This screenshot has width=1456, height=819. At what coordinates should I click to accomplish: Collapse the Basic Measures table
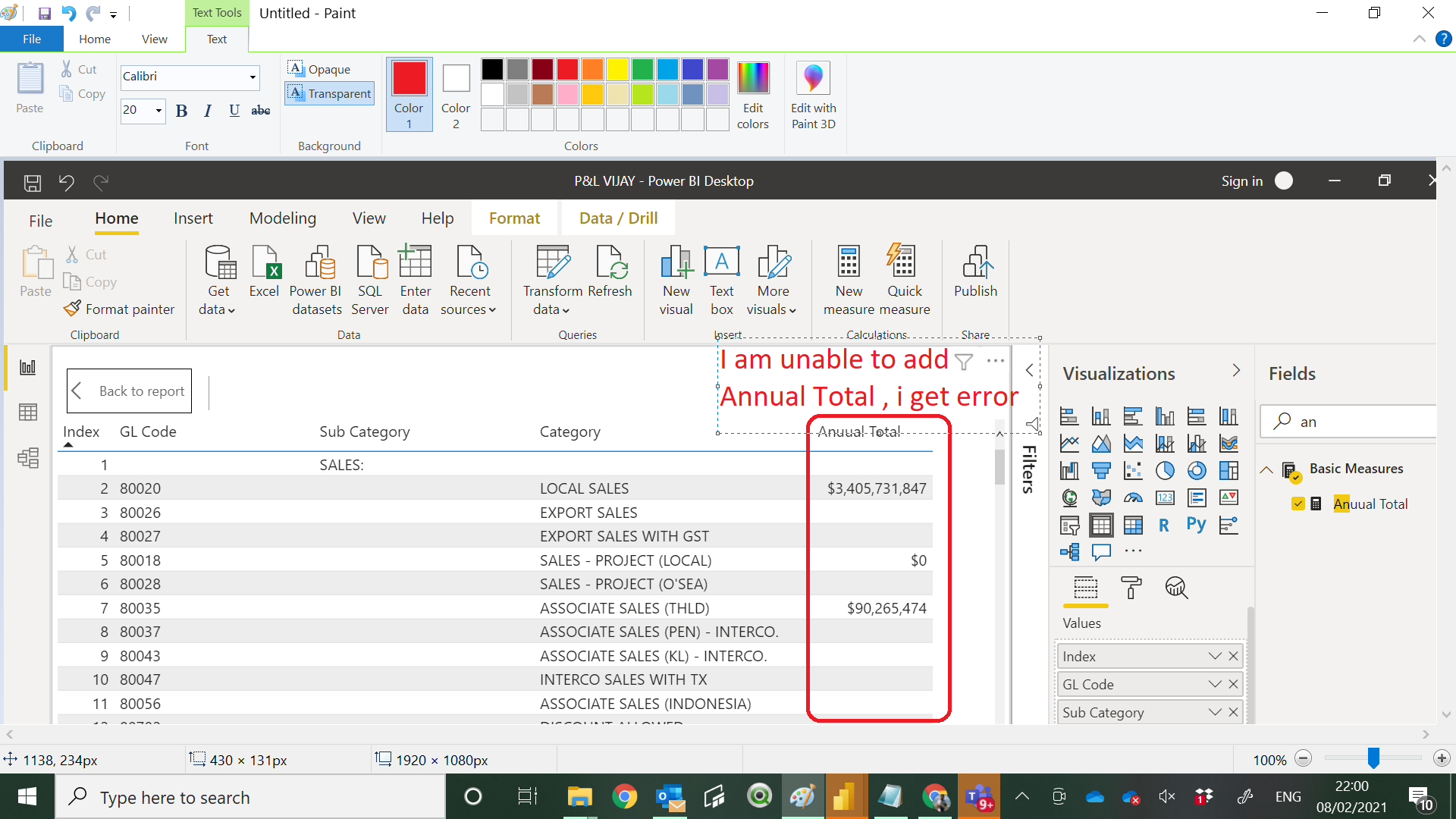[x=1266, y=469]
